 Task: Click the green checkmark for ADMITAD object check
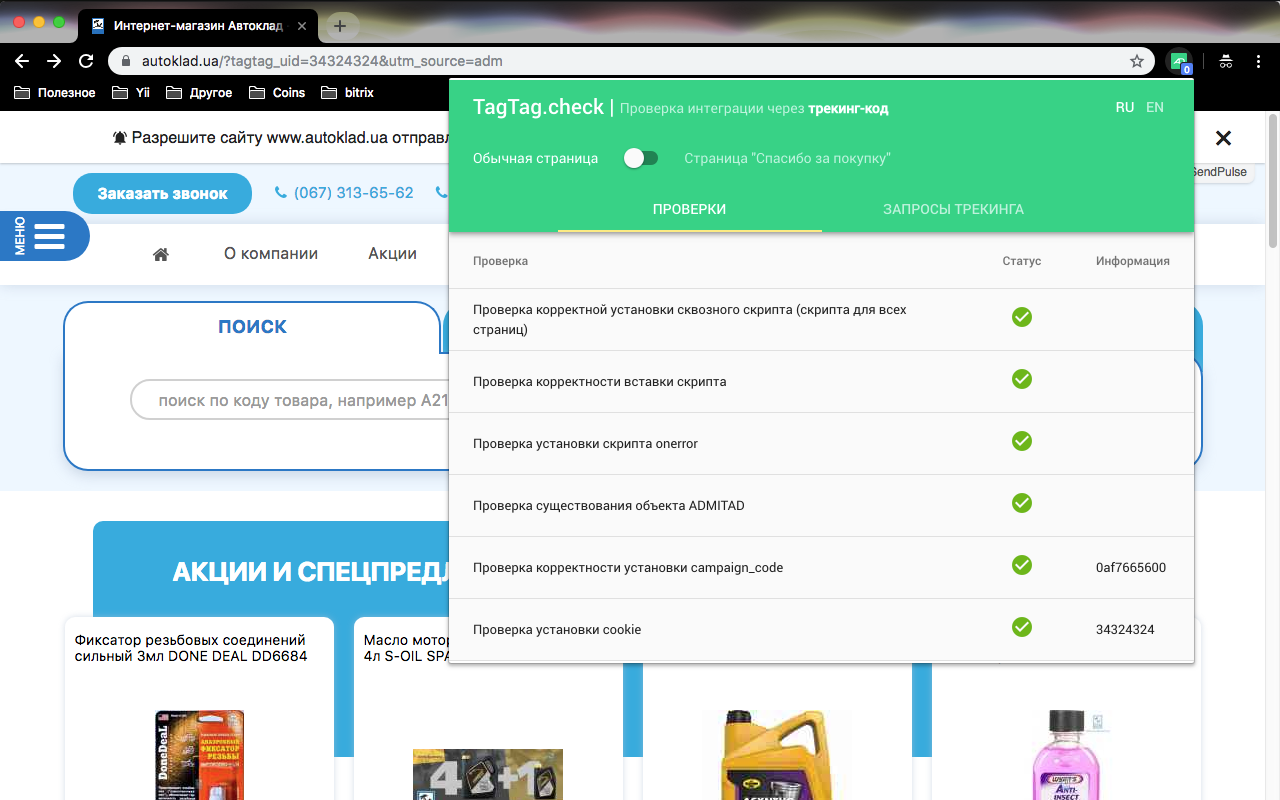tap(1021, 503)
